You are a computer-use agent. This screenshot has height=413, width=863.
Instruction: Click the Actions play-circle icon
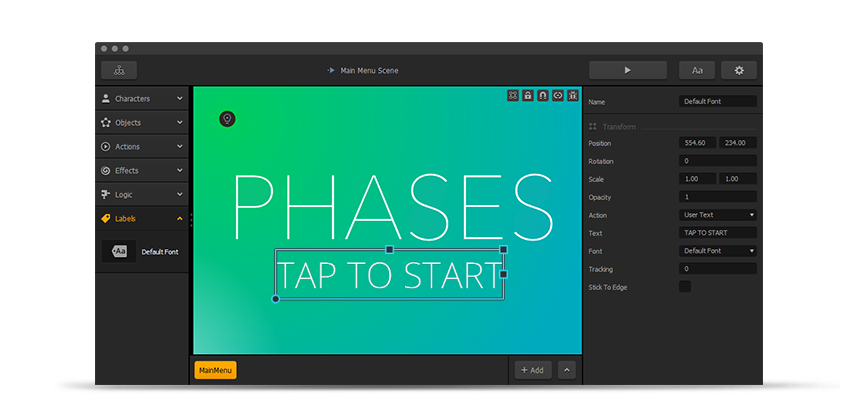pos(106,146)
